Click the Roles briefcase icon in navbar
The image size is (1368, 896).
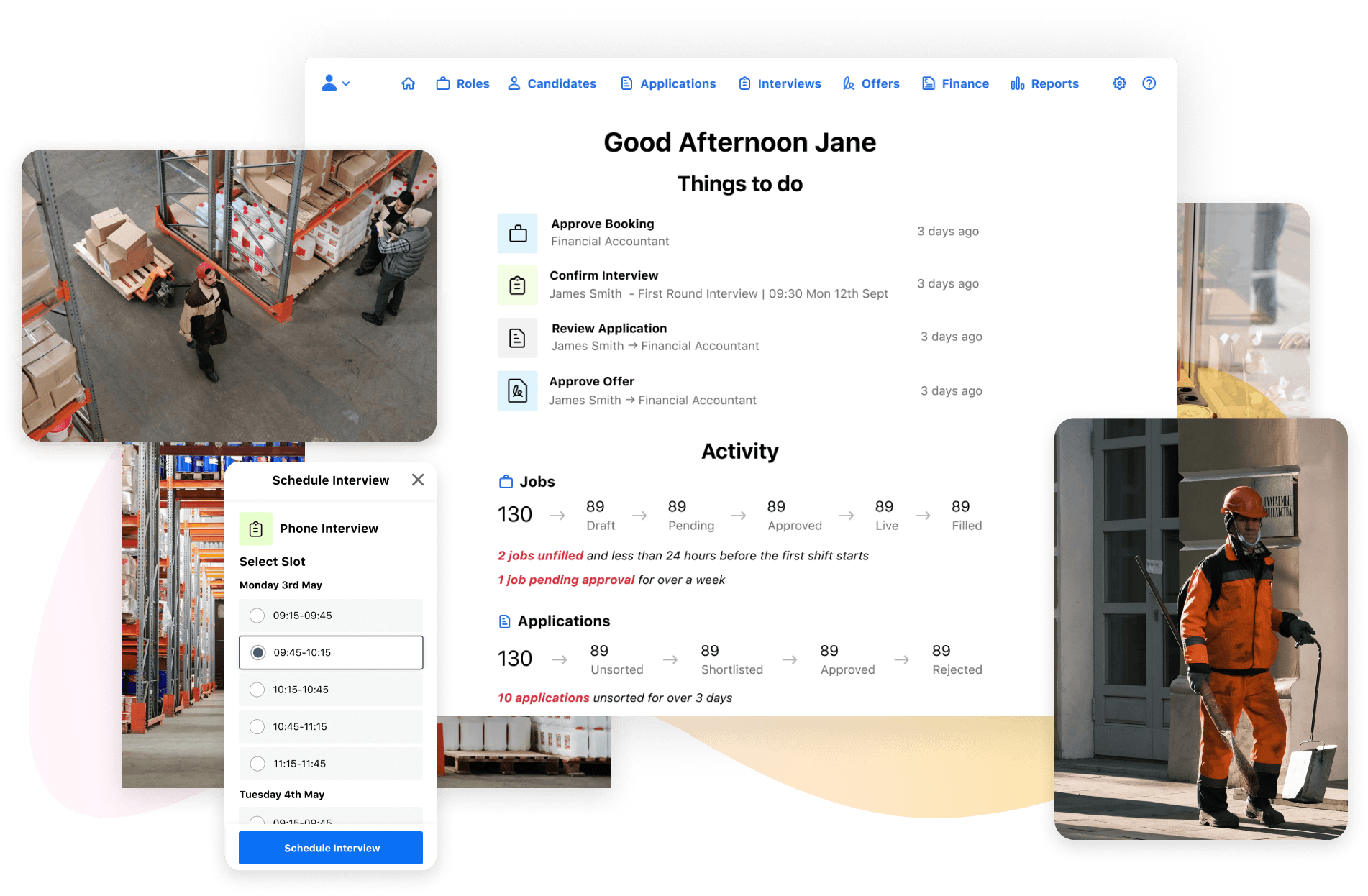[443, 83]
